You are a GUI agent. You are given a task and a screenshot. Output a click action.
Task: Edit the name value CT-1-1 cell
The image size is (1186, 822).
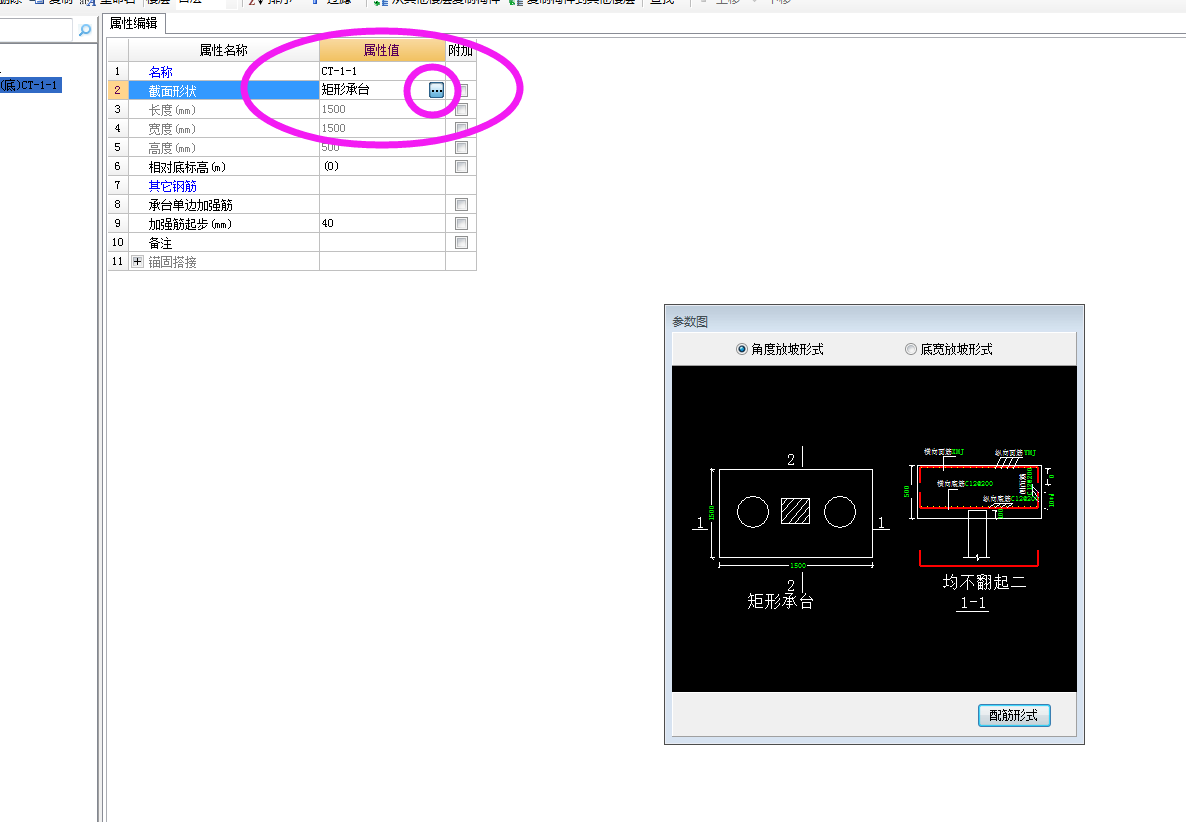(382, 71)
